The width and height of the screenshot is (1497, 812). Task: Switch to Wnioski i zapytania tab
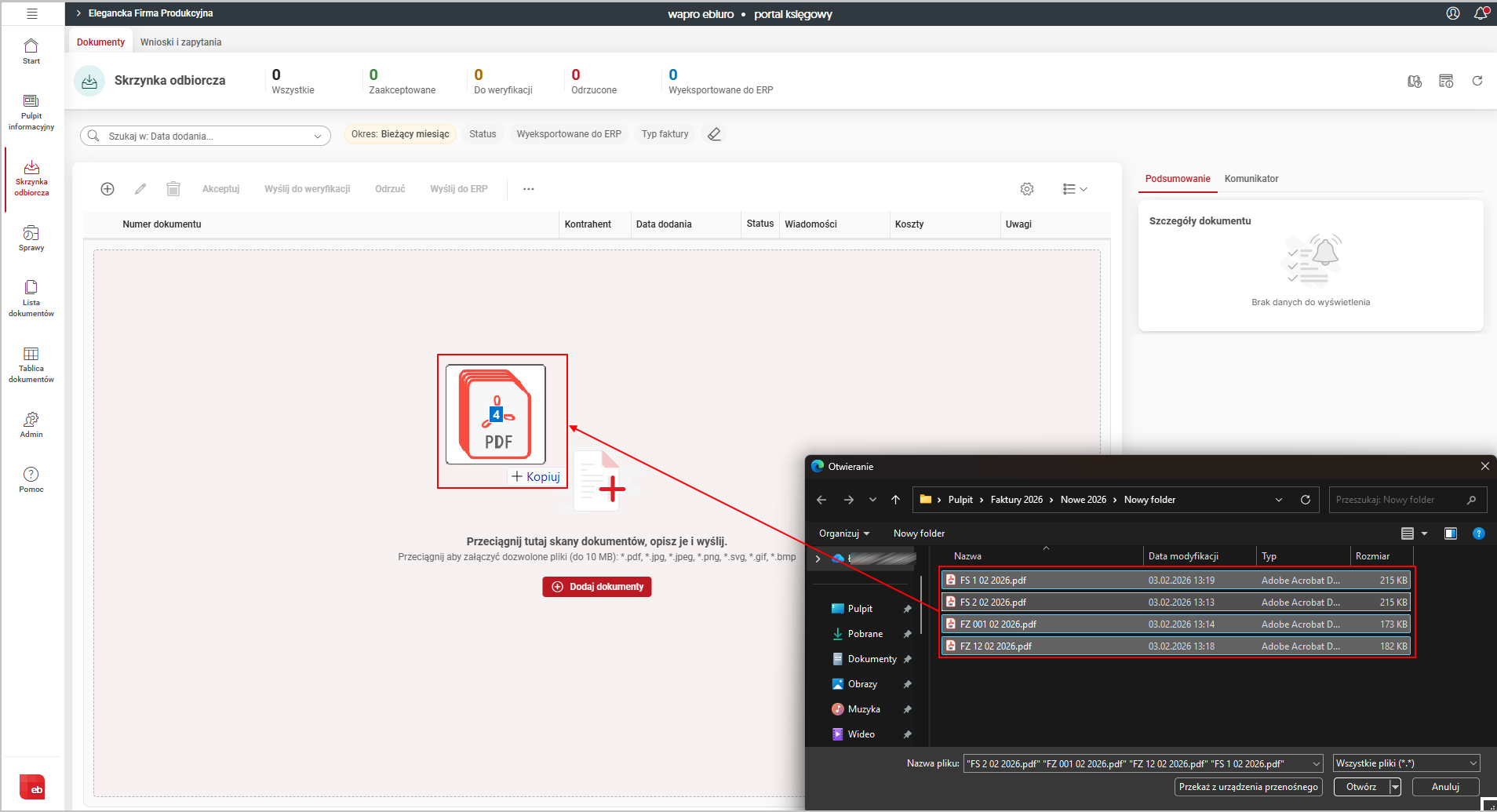(180, 42)
